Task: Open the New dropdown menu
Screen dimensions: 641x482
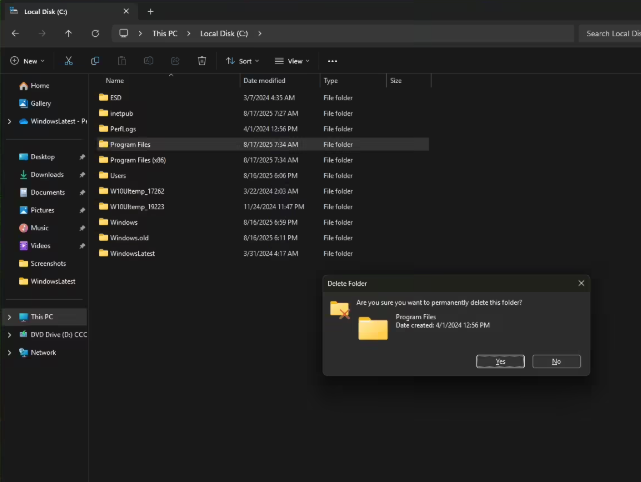Action: pyautogui.click(x=28, y=61)
